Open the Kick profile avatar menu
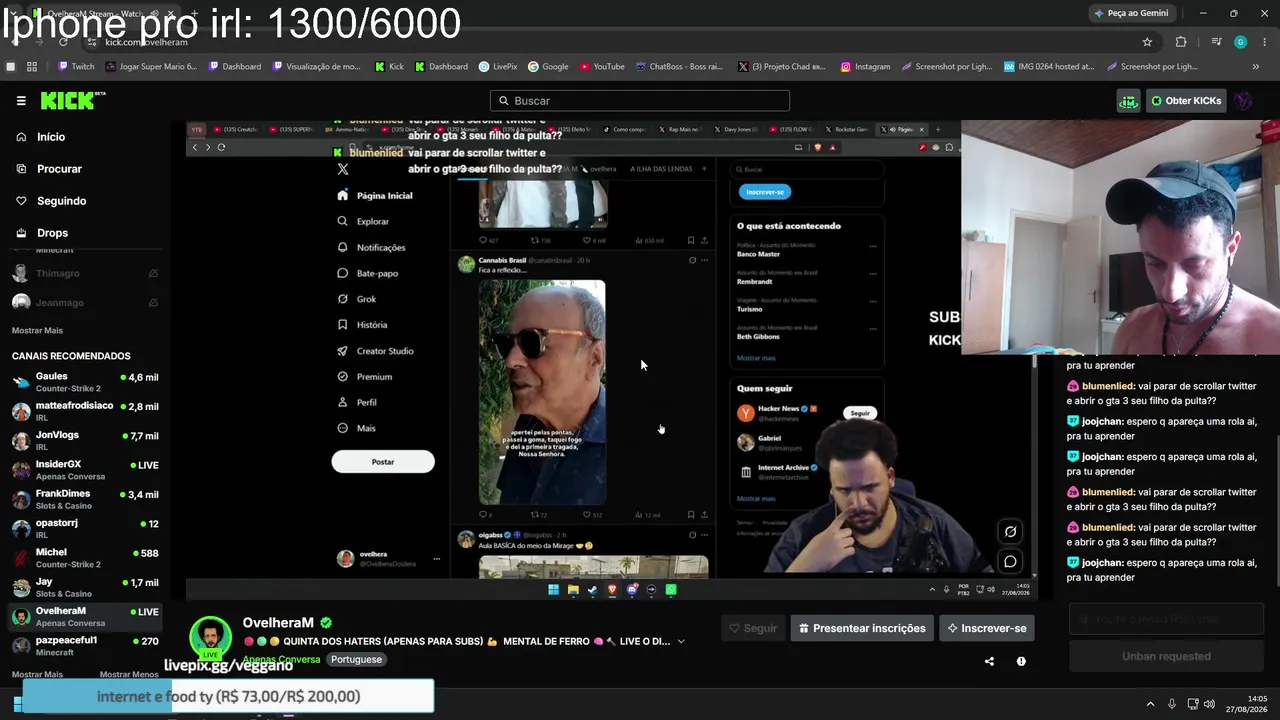The height and width of the screenshot is (720, 1280). coord(1244,101)
